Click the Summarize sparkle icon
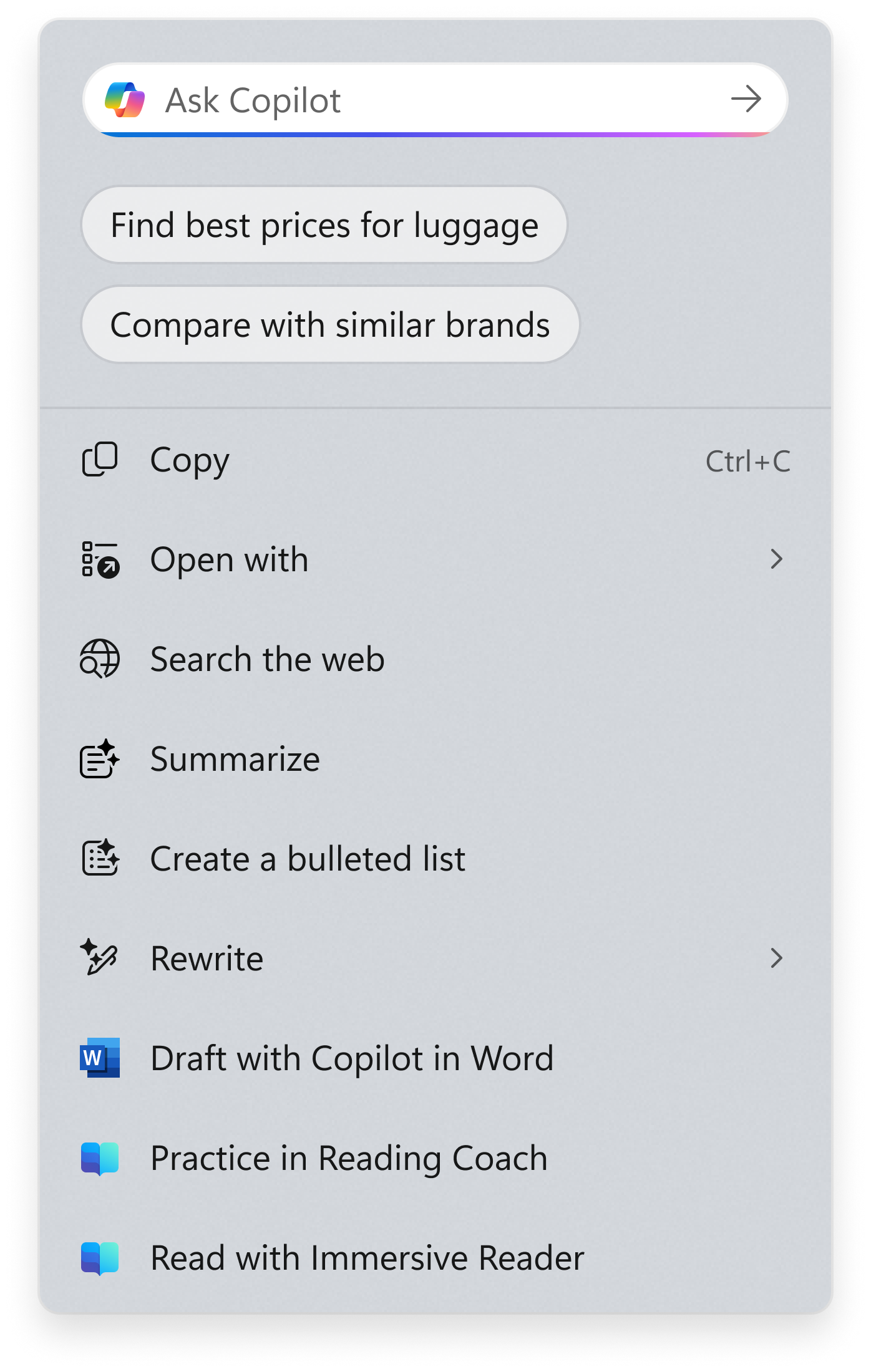 click(x=100, y=759)
